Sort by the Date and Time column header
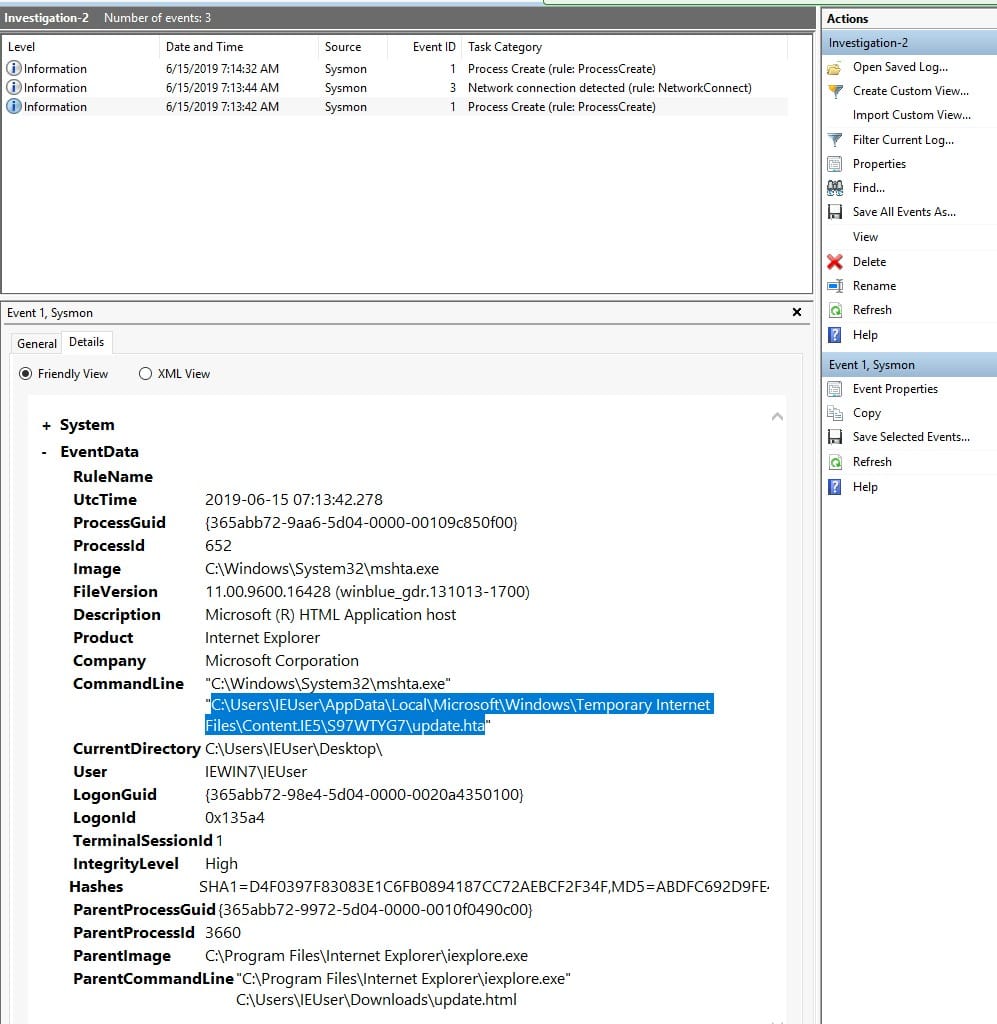Screen dimensions: 997x1024 (x=239, y=47)
